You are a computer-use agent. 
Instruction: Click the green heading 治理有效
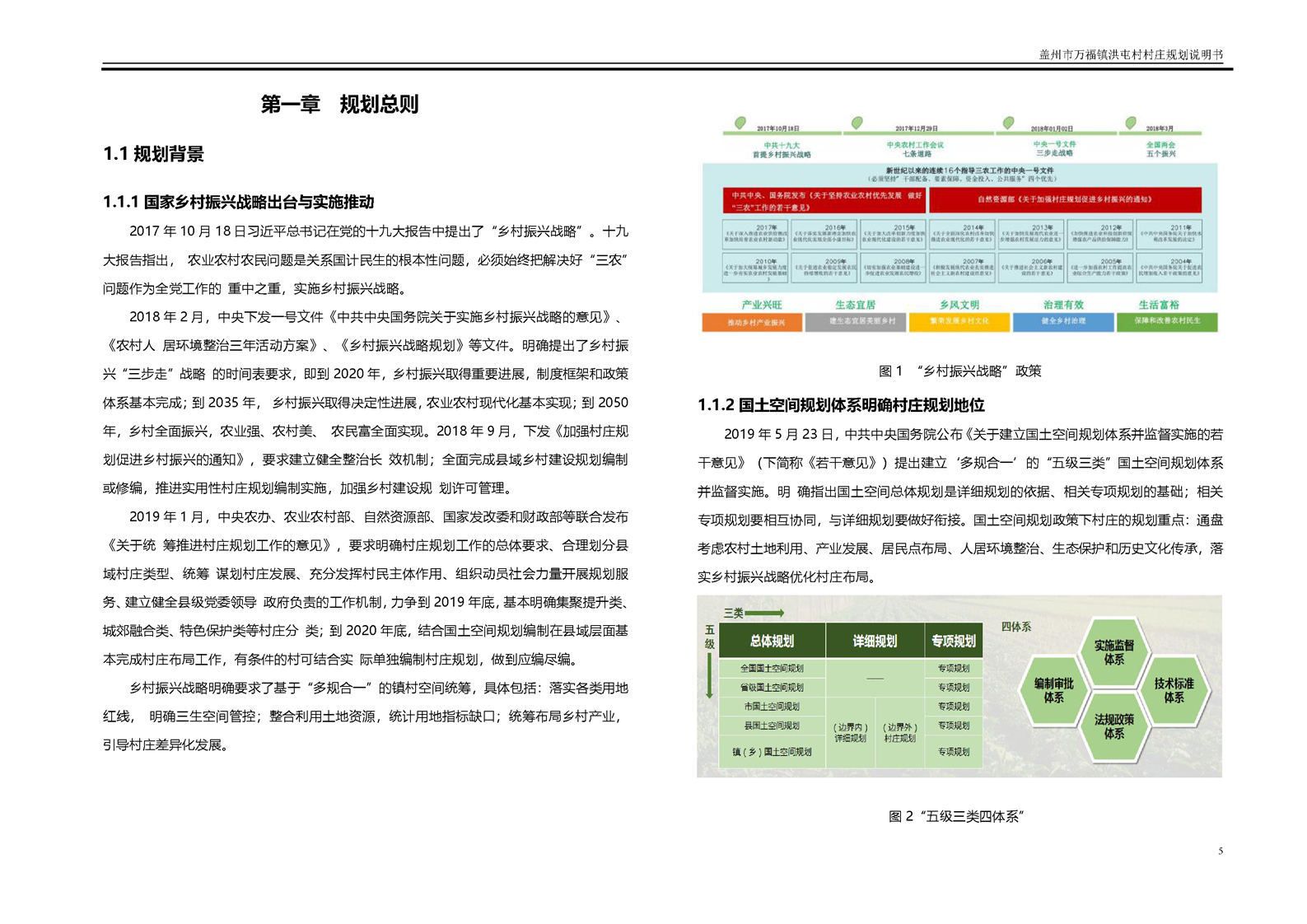click(x=1063, y=305)
